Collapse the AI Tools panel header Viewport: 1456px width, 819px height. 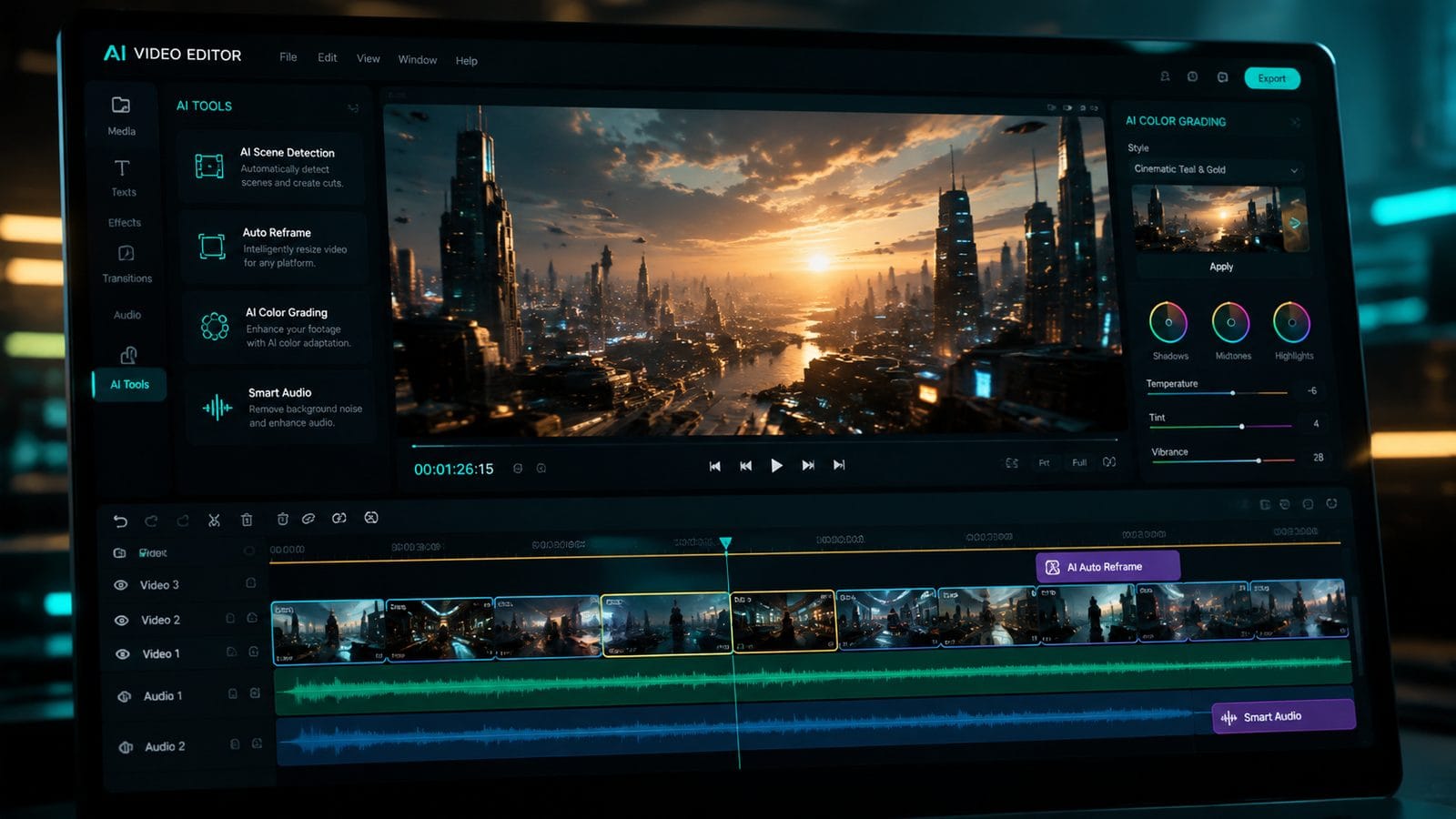[353, 108]
